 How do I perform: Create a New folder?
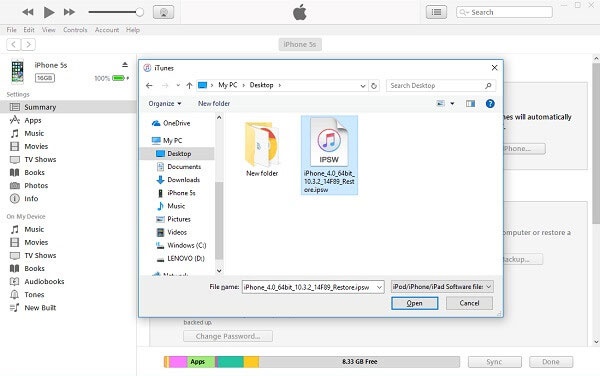214,104
